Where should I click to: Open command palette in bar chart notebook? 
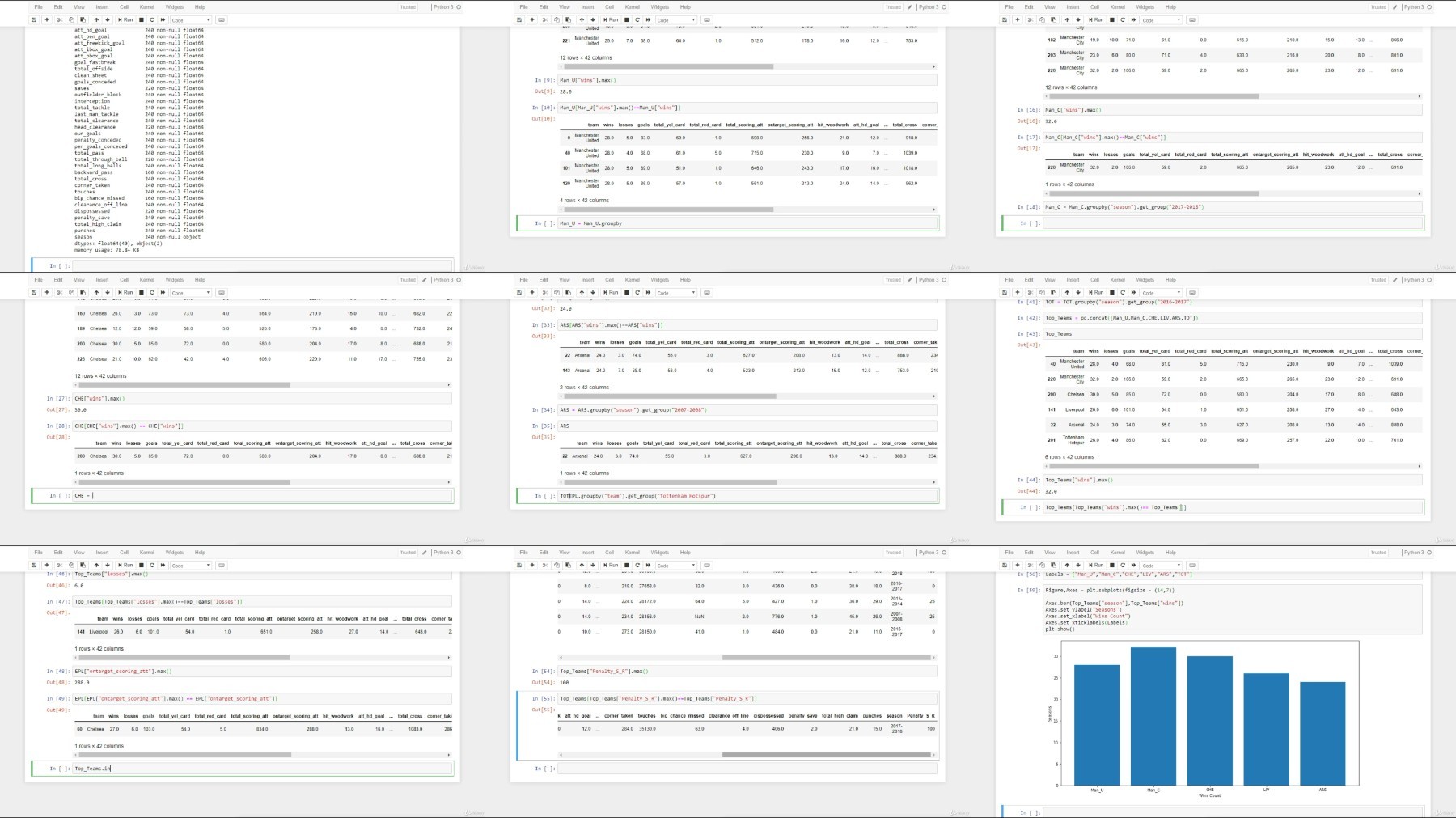coord(1192,565)
